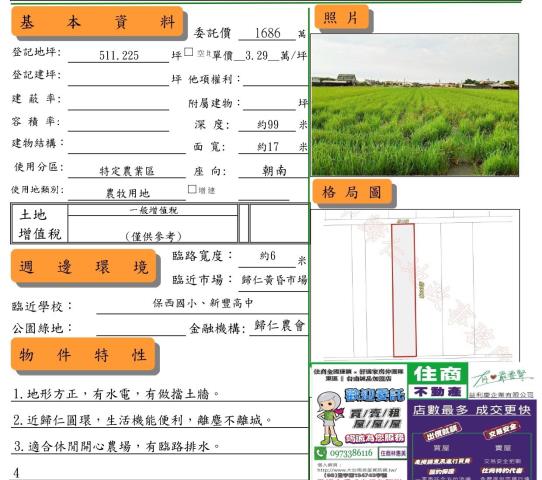This screenshot has height=480, width=542.
Task: Click the empty 公園綠地 field
Action: tap(141, 328)
